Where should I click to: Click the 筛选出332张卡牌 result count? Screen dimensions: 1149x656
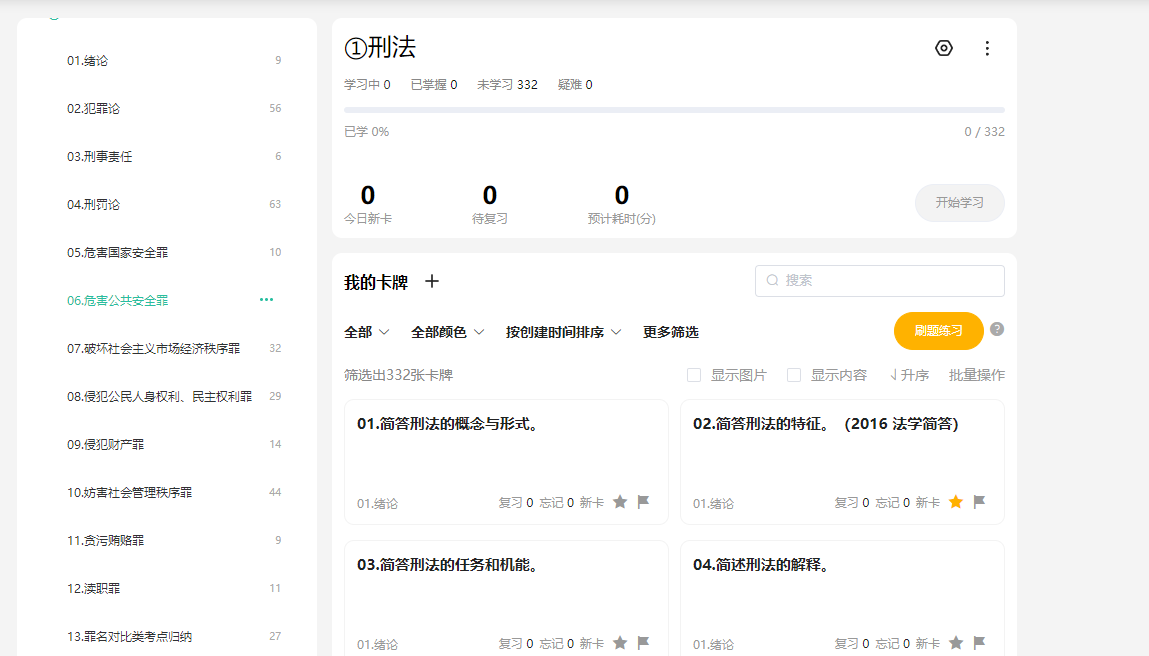point(399,375)
